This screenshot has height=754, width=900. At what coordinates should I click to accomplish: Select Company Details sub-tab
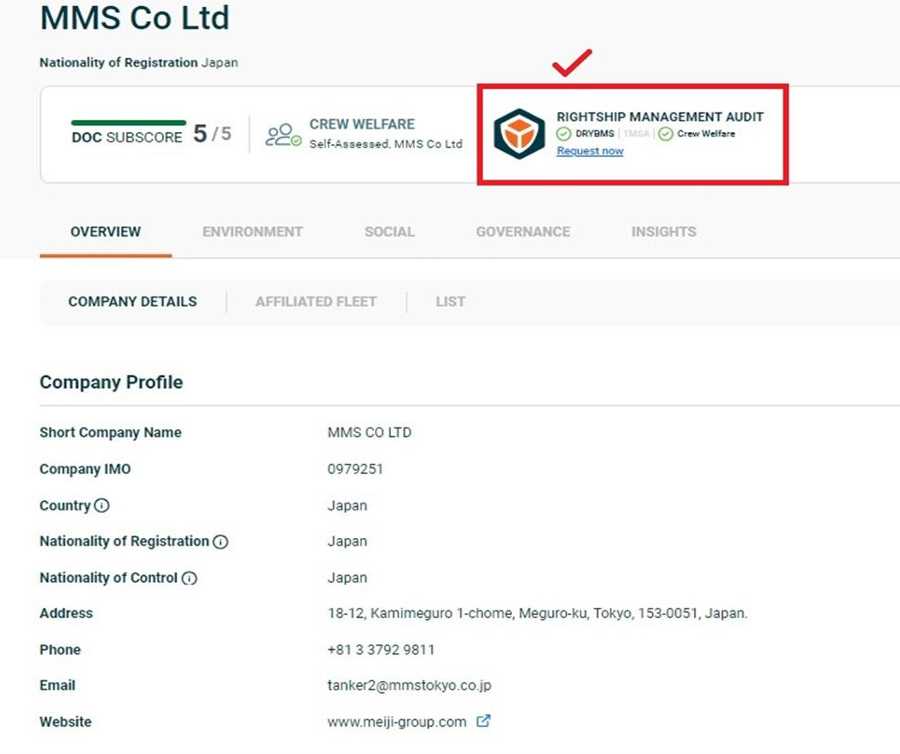(133, 302)
